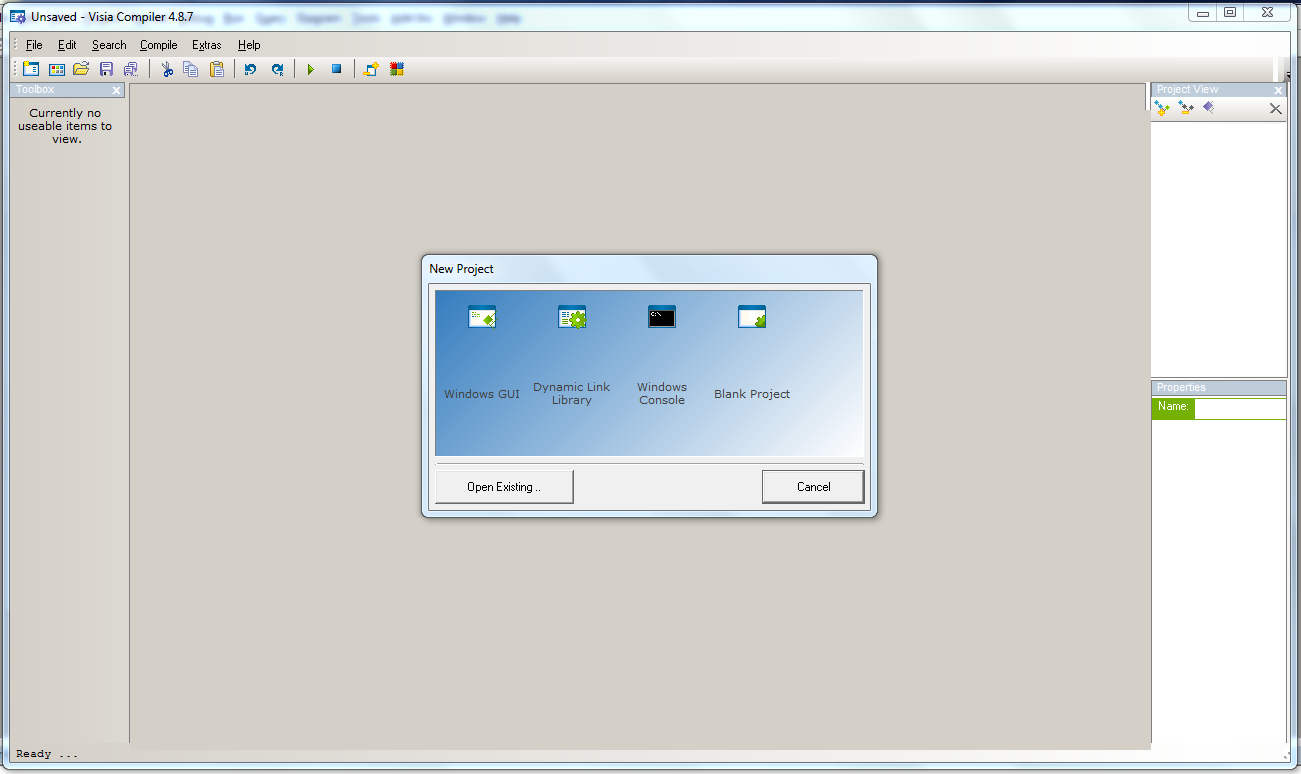Open the Extras menu

click(206, 45)
